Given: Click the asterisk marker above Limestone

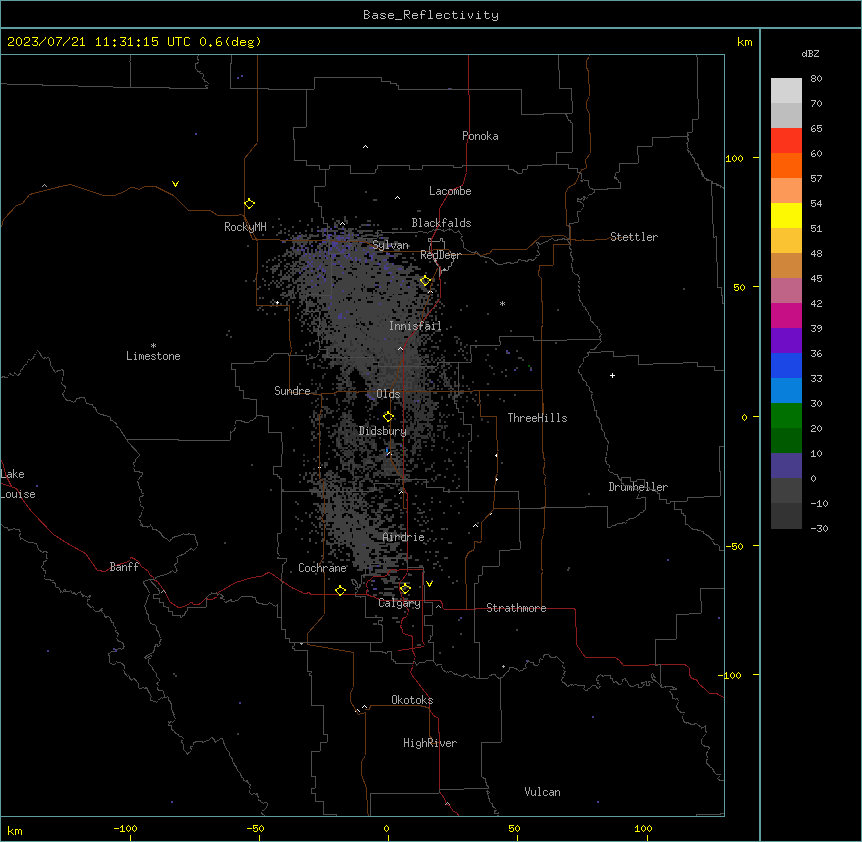Looking at the screenshot, I should (x=153, y=346).
